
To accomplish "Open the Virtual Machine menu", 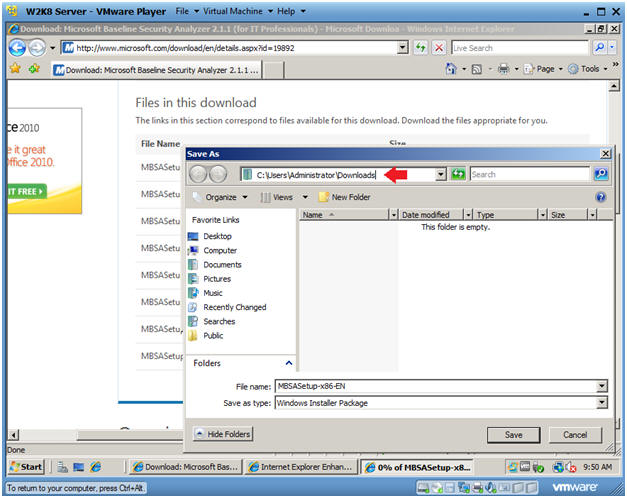I will (238, 11).
